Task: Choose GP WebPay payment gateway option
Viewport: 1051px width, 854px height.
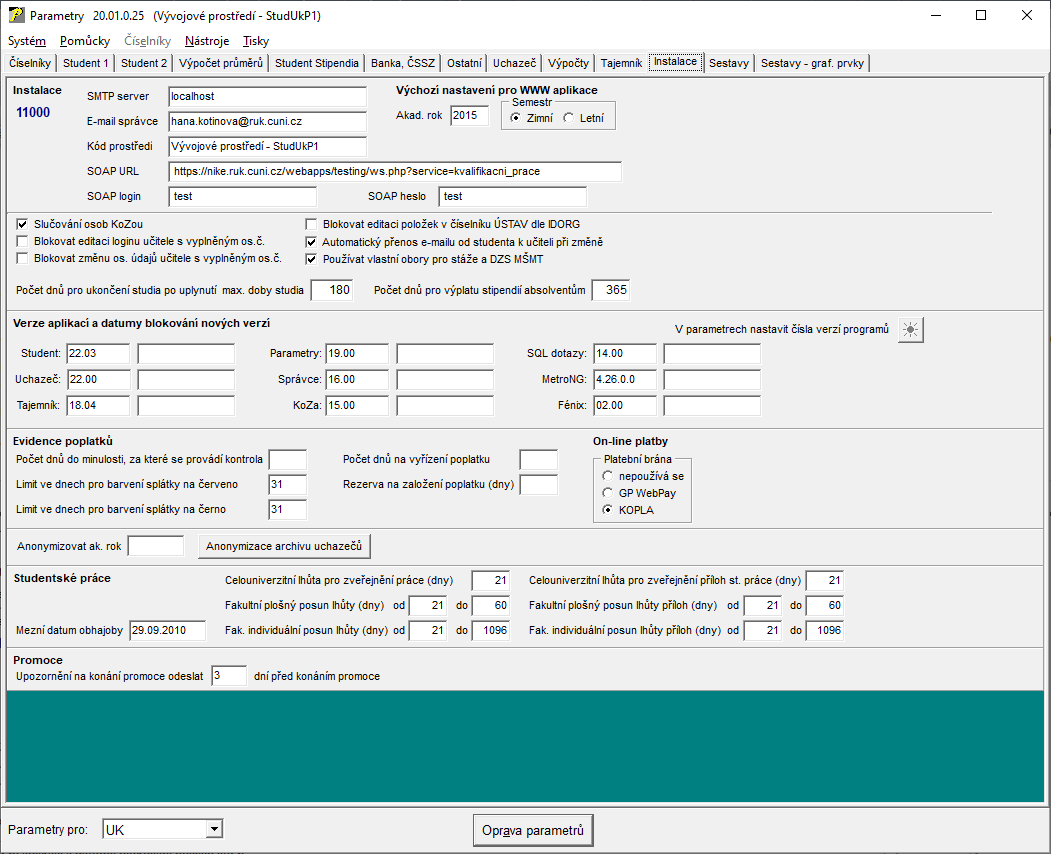Action: (608, 493)
